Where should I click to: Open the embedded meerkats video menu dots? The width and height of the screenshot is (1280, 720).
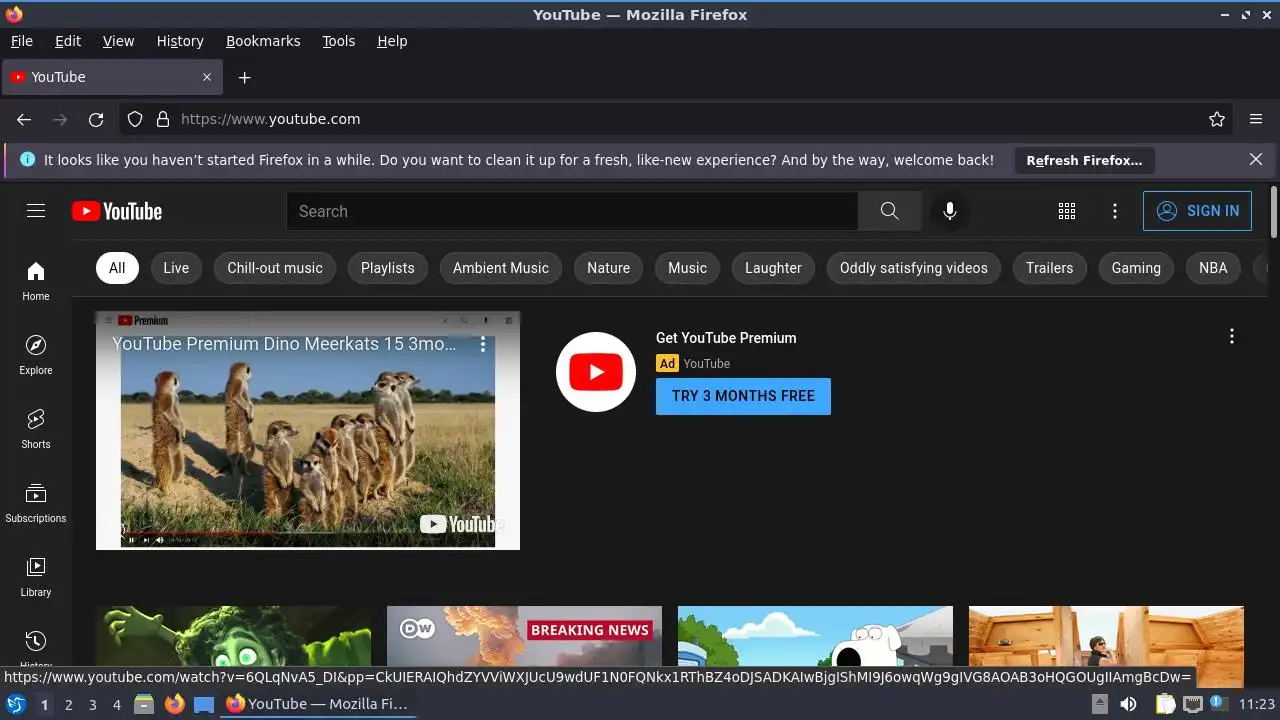(483, 344)
